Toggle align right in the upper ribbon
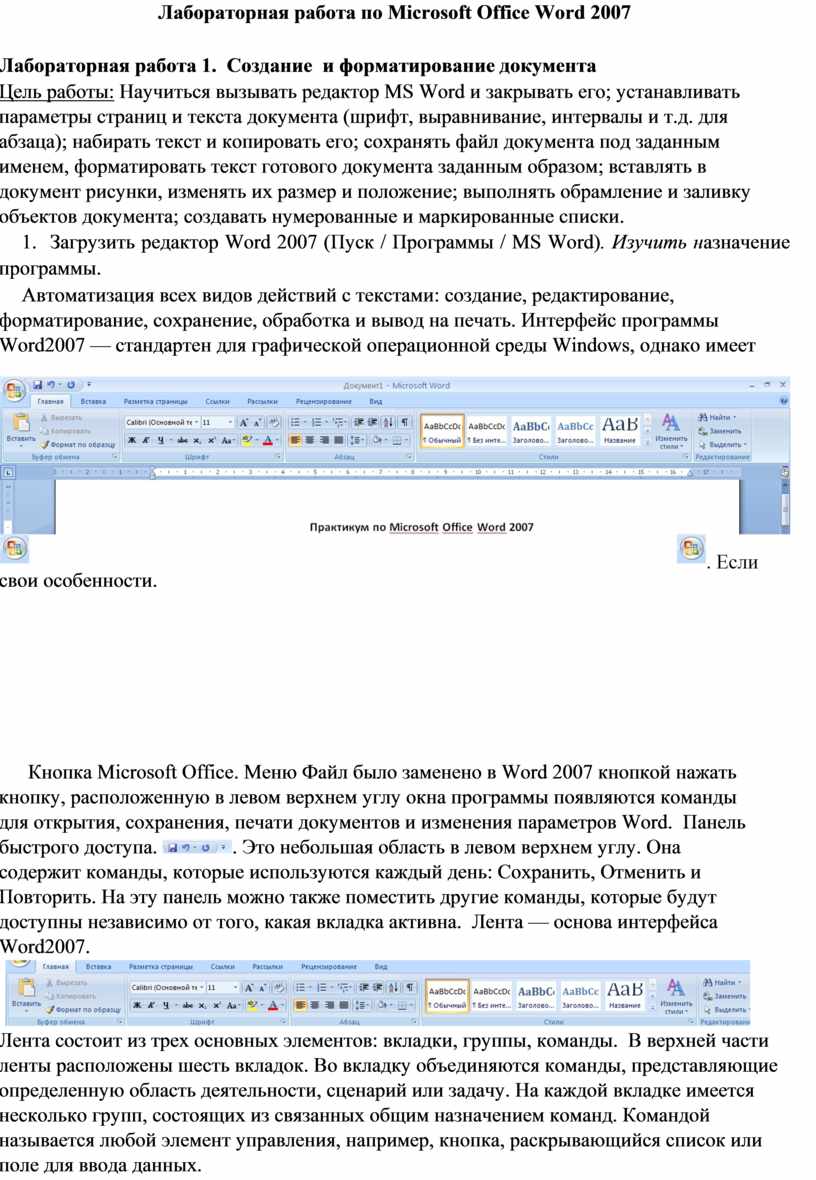This screenshot has height=1180, width=816. click(324, 440)
